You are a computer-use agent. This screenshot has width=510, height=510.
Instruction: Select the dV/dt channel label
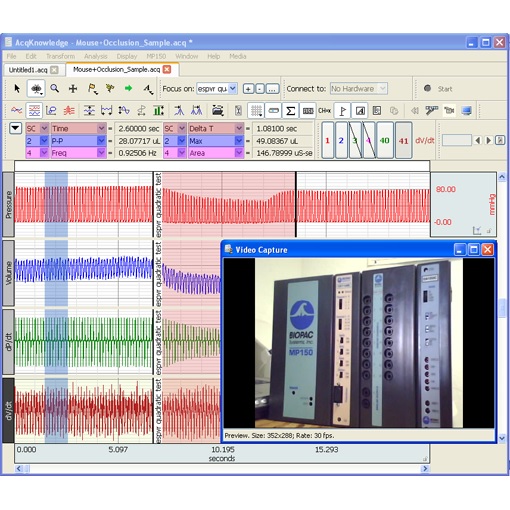[8, 410]
